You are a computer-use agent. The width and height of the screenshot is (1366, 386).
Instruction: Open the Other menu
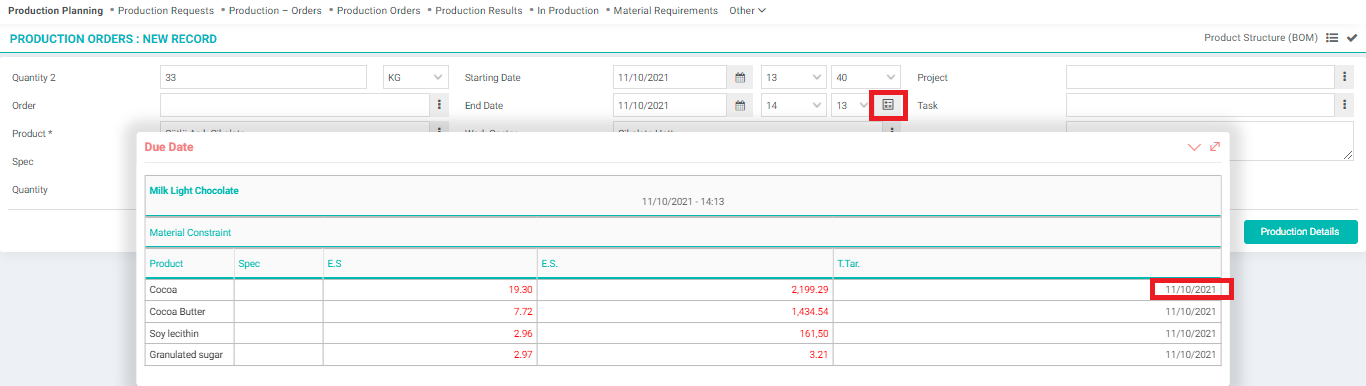tap(747, 11)
